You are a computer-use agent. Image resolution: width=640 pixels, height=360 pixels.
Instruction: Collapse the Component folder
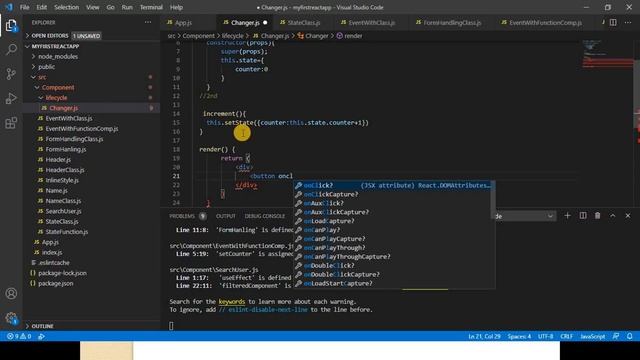58,87
